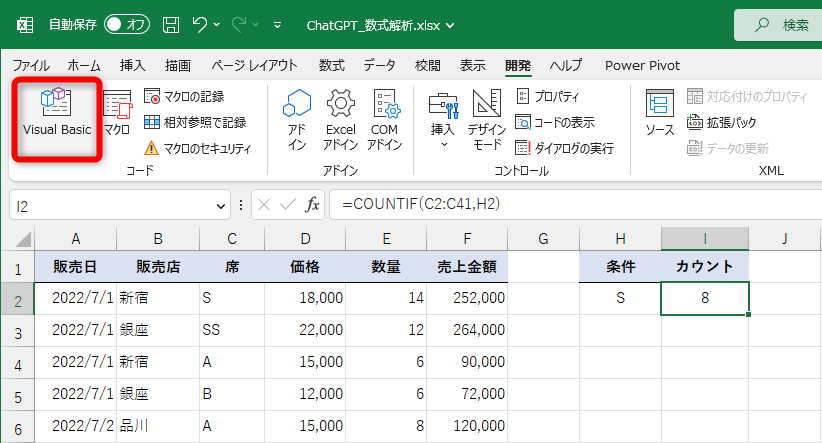Image resolution: width=822 pixels, height=443 pixels.
Task: Open COM Add-ins dialog
Action: [x=385, y=120]
